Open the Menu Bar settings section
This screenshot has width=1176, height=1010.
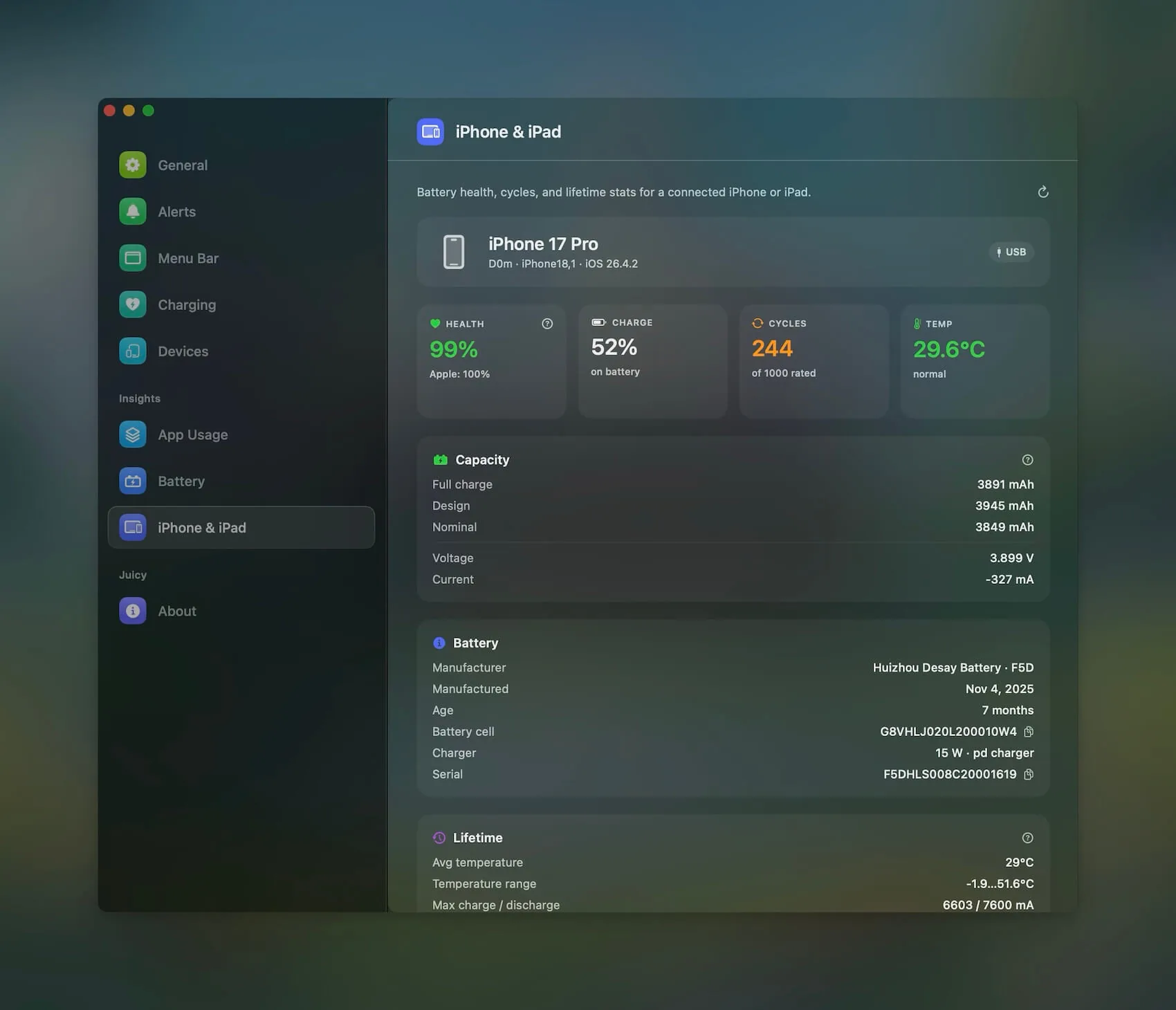coord(188,258)
